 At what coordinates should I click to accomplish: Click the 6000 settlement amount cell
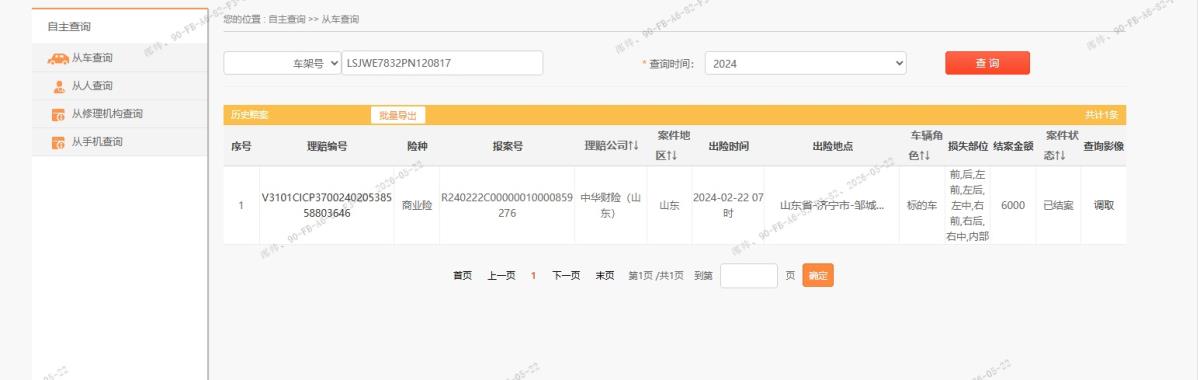pos(1013,205)
